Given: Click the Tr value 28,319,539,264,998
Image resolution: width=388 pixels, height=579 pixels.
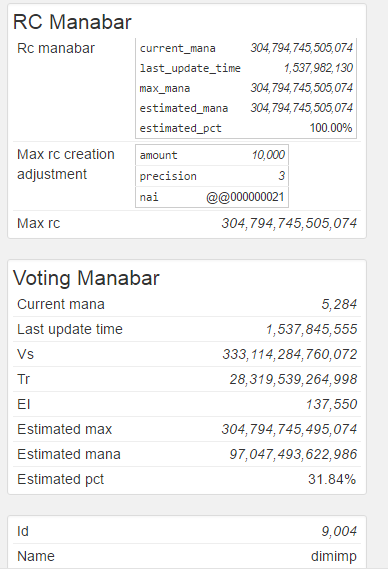Looking at the screenshot, I should pos(293,379).
